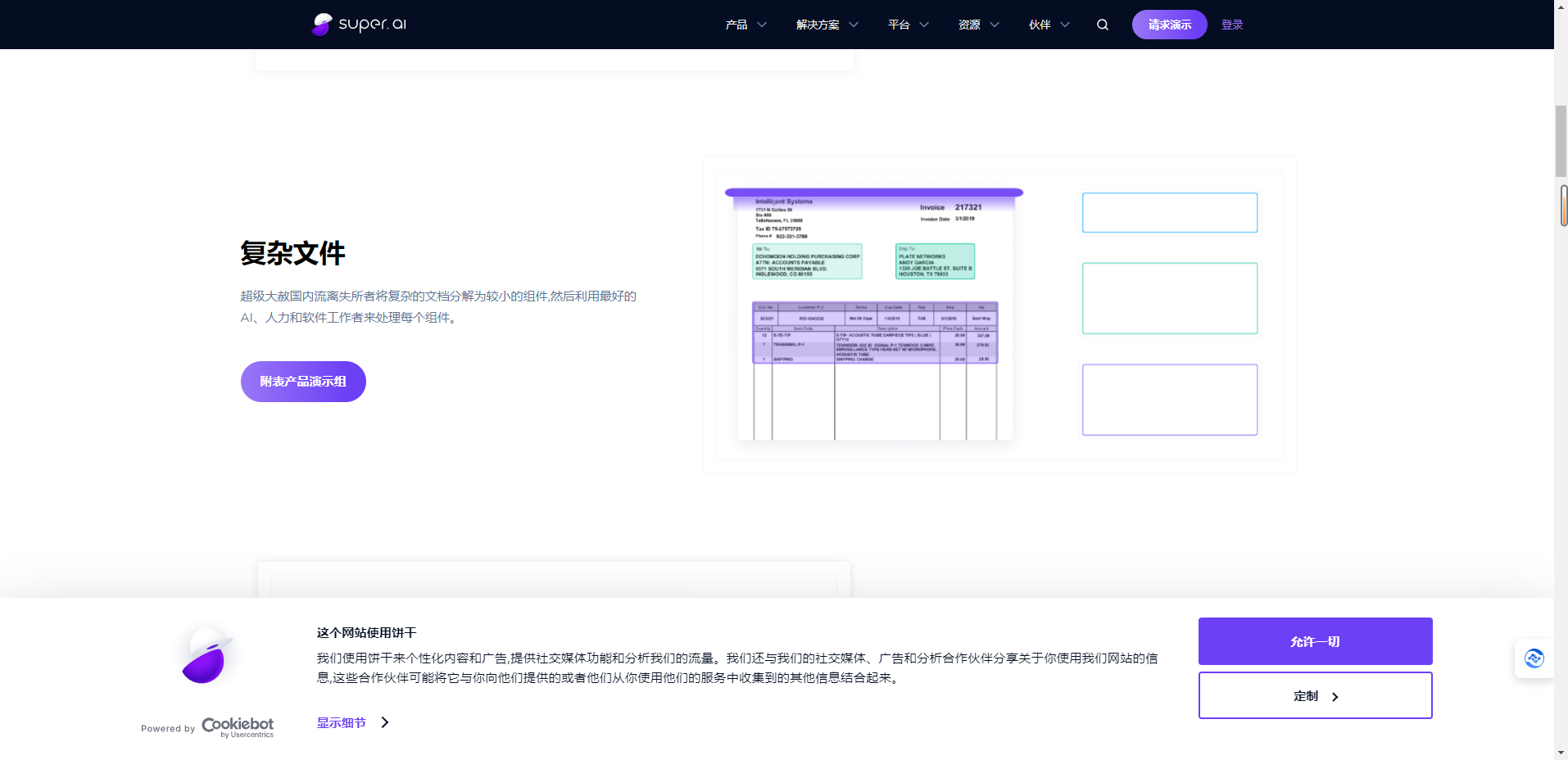Viewport: 1568px width, 760px height.
Task: Click the 附表产品演示组 button
Action: coord(302,381)
